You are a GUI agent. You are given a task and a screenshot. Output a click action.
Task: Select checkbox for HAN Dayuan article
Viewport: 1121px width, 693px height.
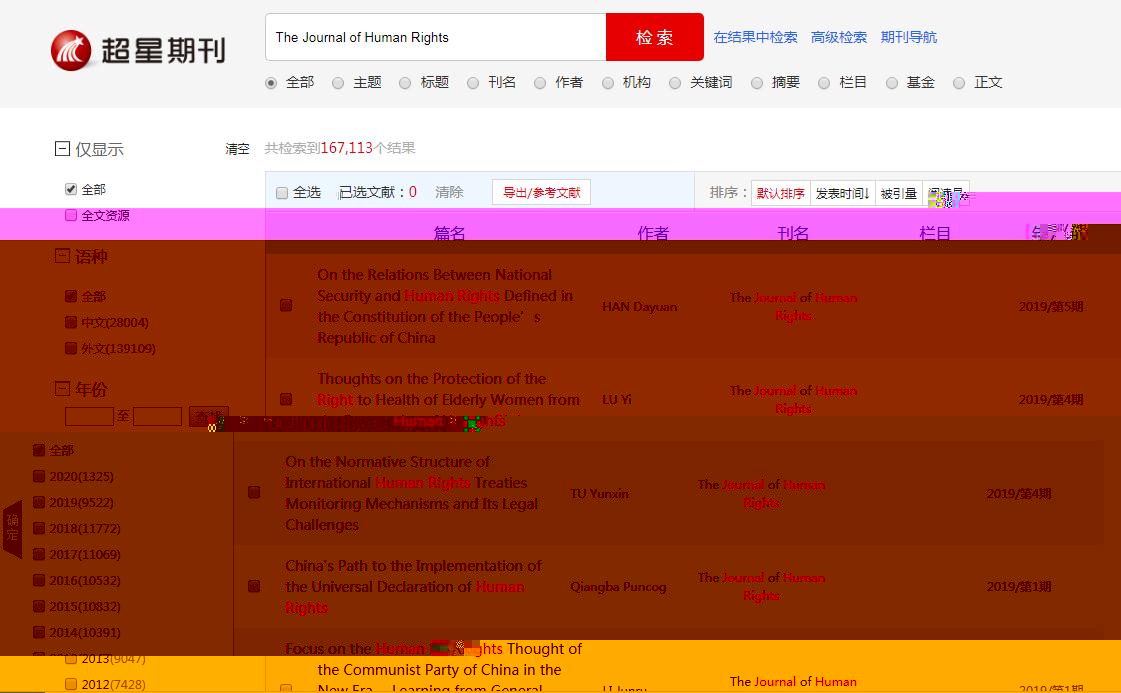(x=286, y=305)
